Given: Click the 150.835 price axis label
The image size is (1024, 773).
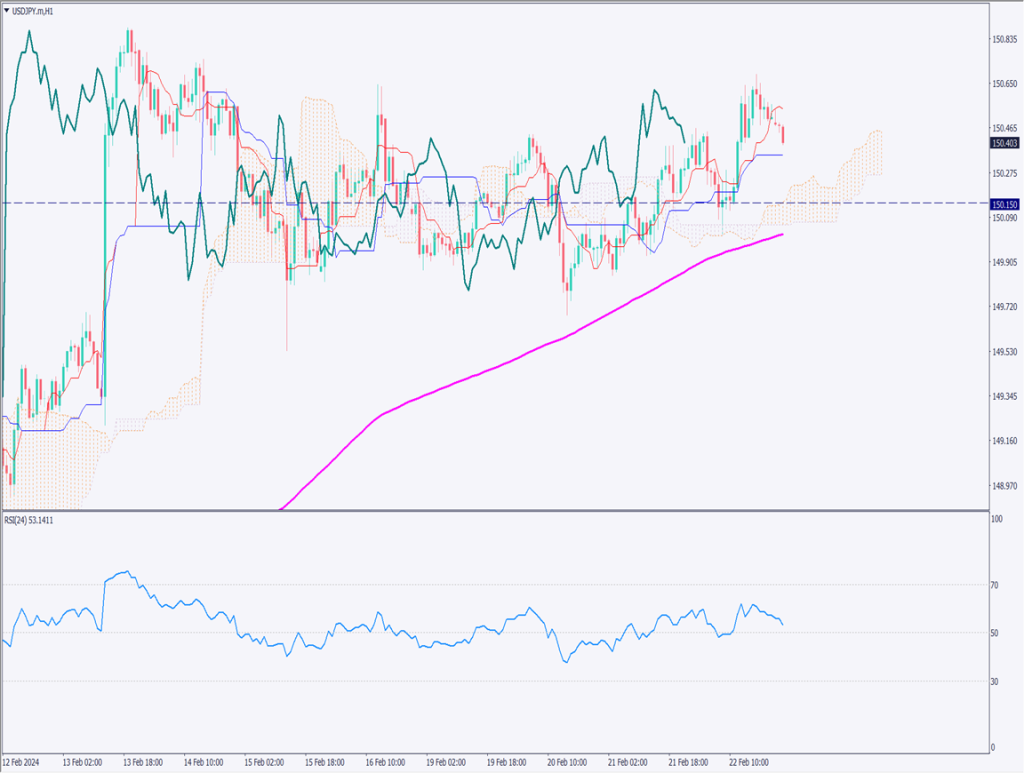Looking at the screenshot, I should click(1004, 39).
